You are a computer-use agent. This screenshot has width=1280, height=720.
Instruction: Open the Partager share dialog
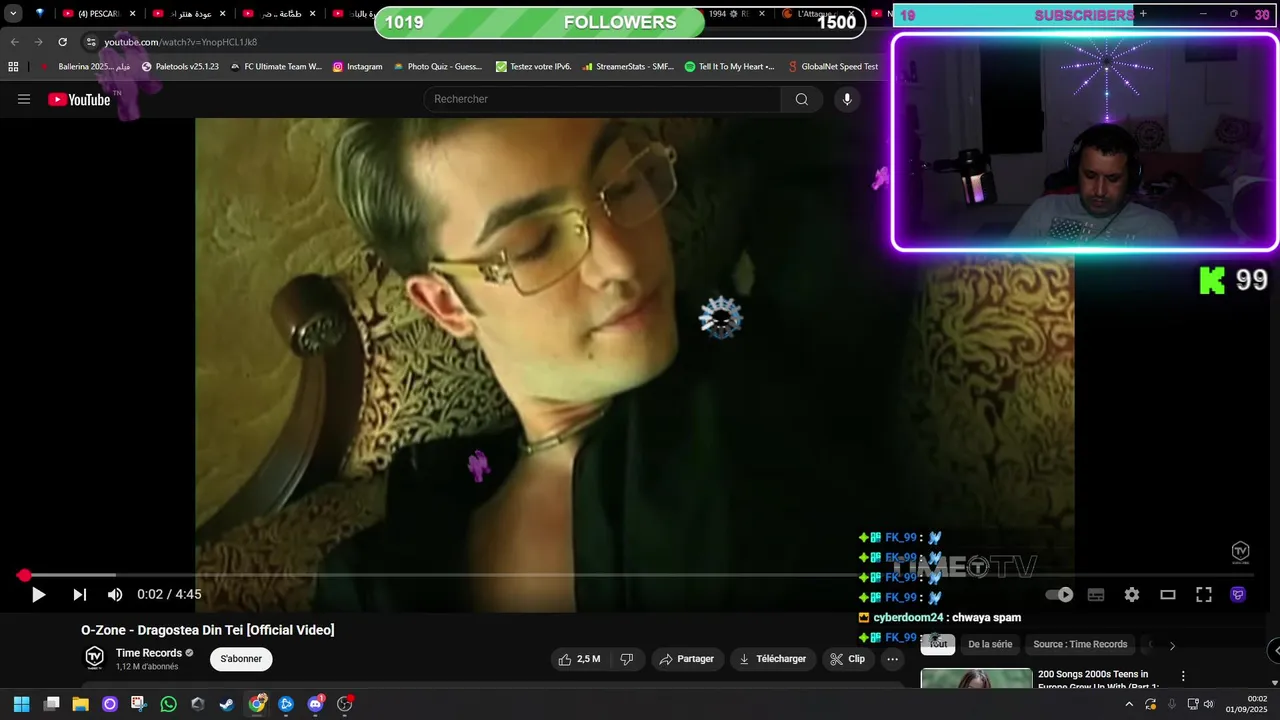(687, 659)
